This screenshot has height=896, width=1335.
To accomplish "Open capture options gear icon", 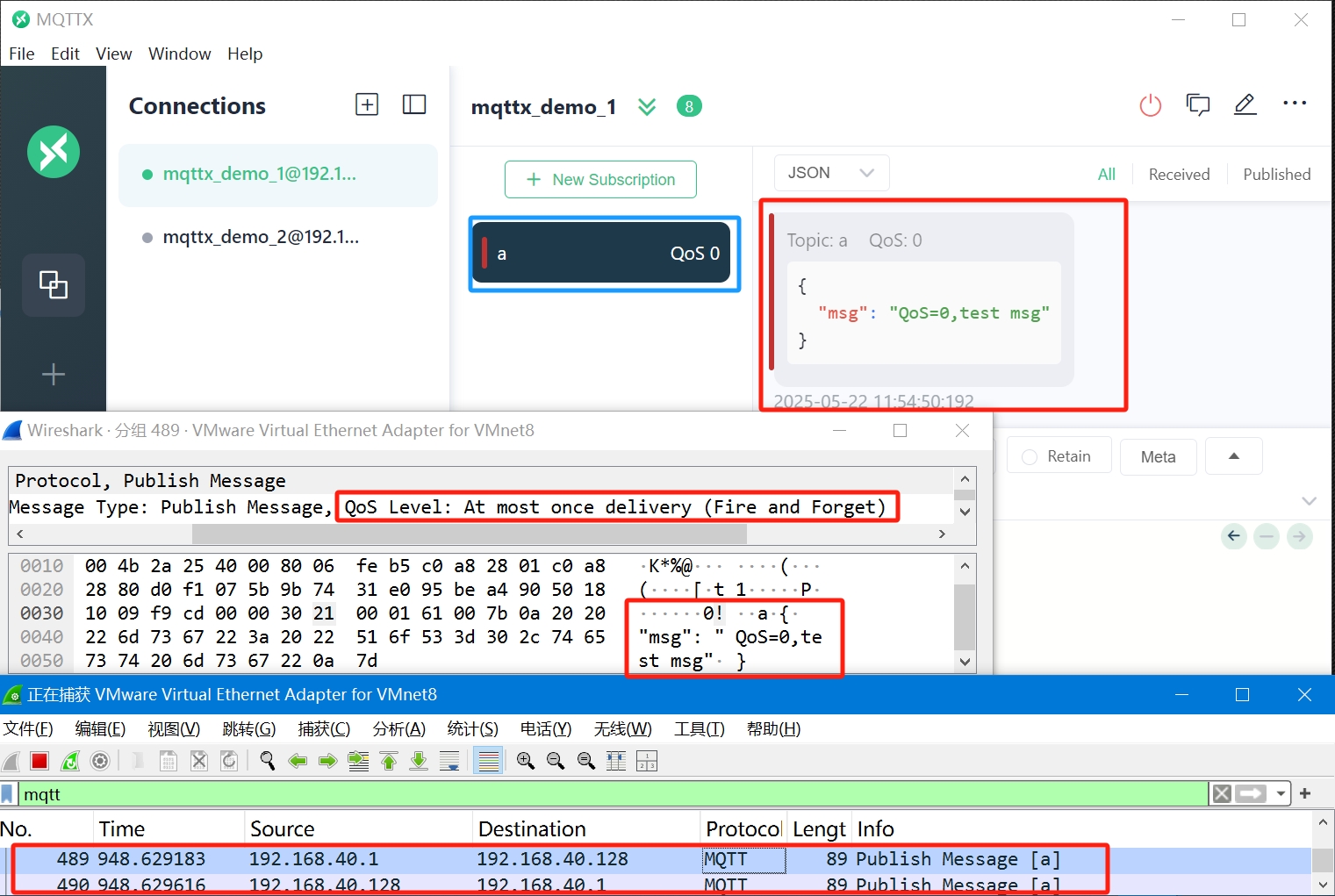I will (x=100, y=761).
